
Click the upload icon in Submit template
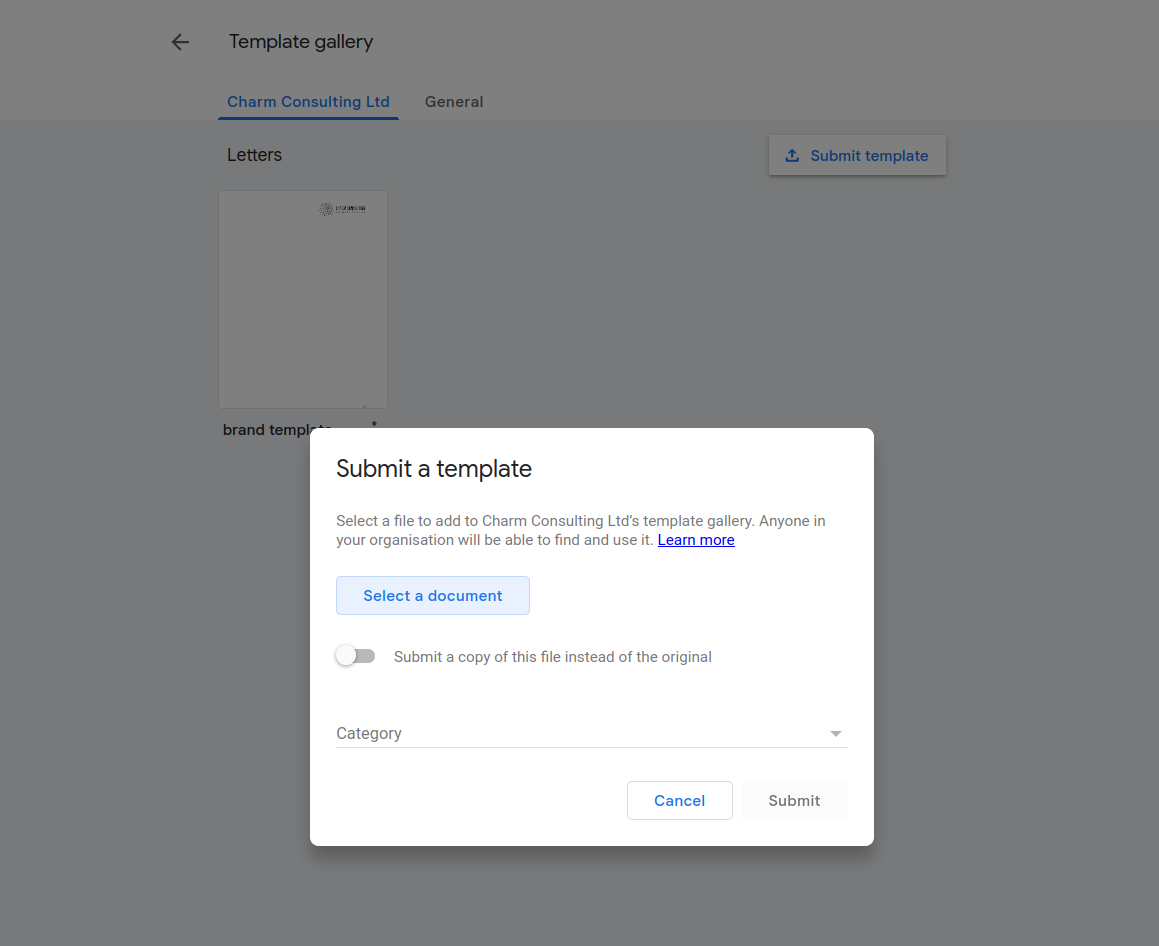792,155
